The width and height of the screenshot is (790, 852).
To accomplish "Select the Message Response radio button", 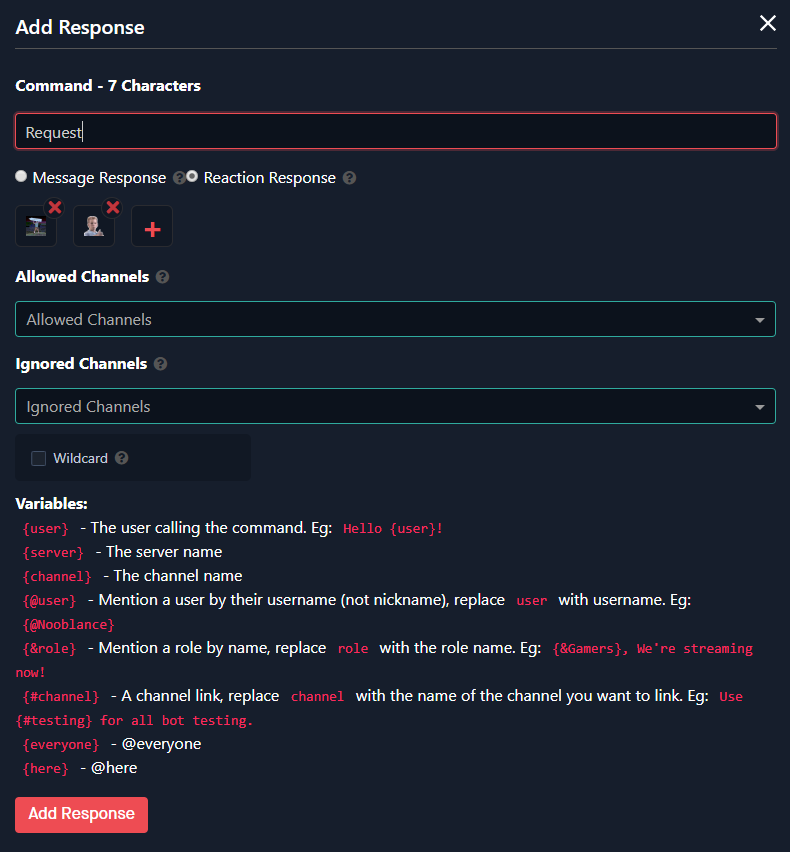I will (21, 176).
